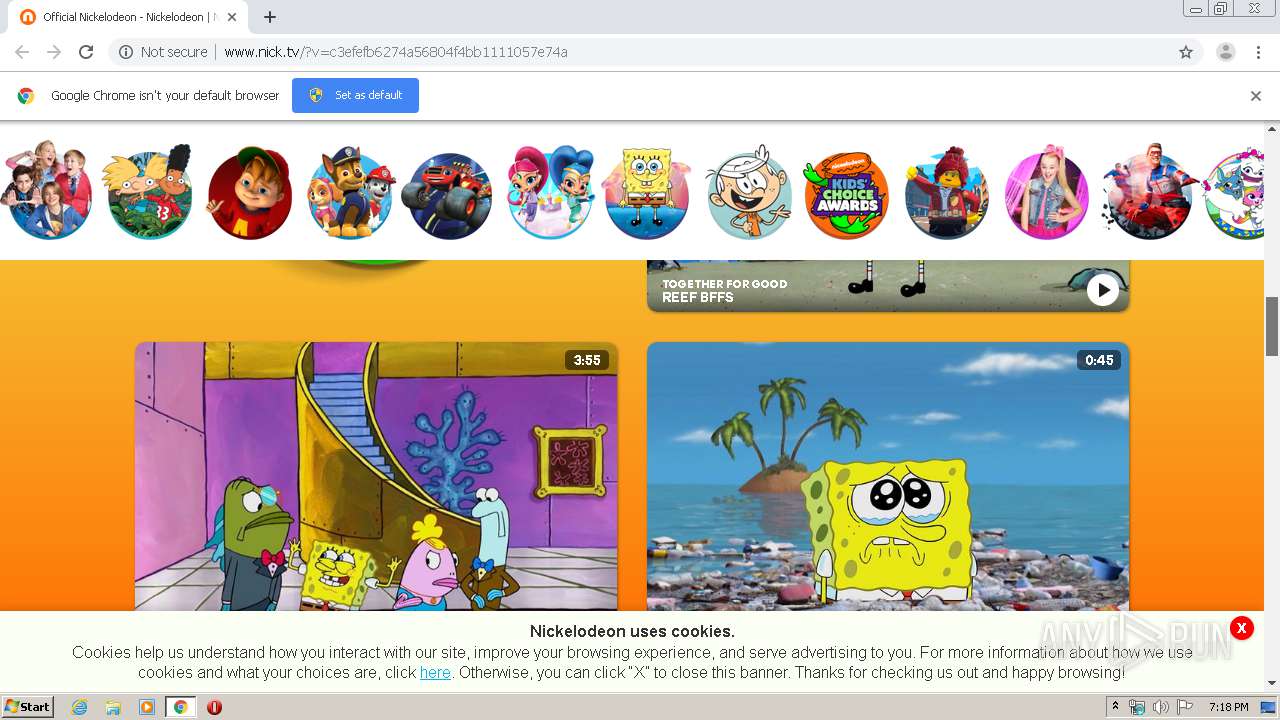Open the 0:45 crying SpongeBob video

(x=888, y=477)
